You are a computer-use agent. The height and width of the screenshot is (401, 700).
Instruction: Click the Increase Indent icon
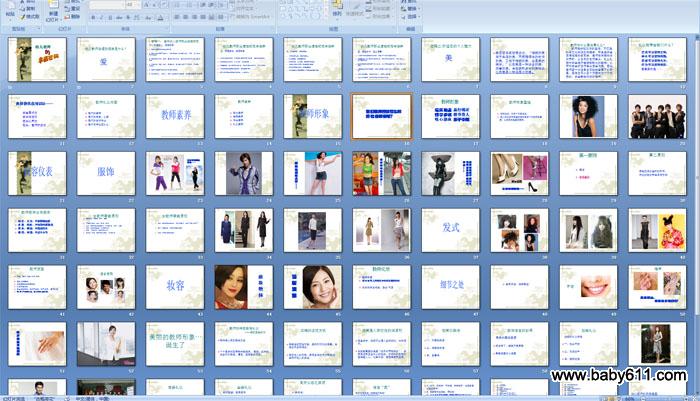(212, 4)
